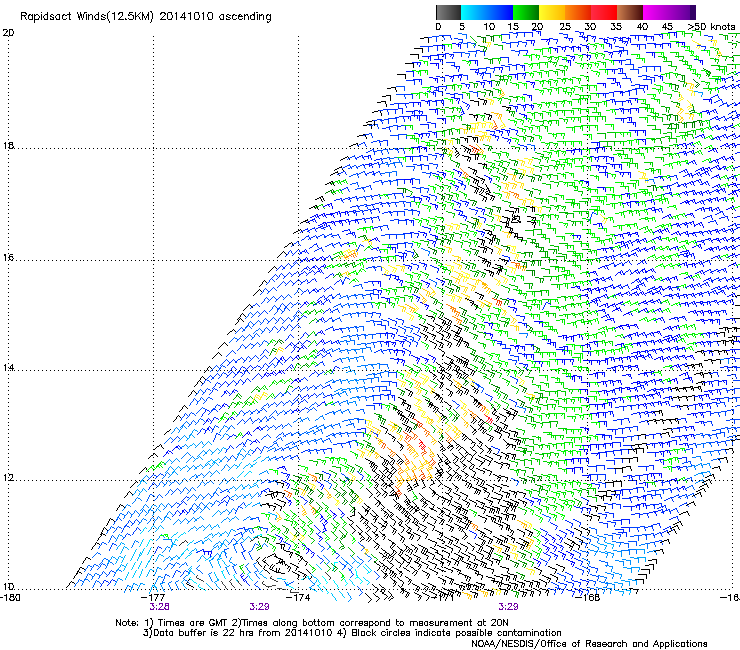Click the purple '3:29' time stamp below -174
This screenshot has height=650, width=740.
click(260, 607)
